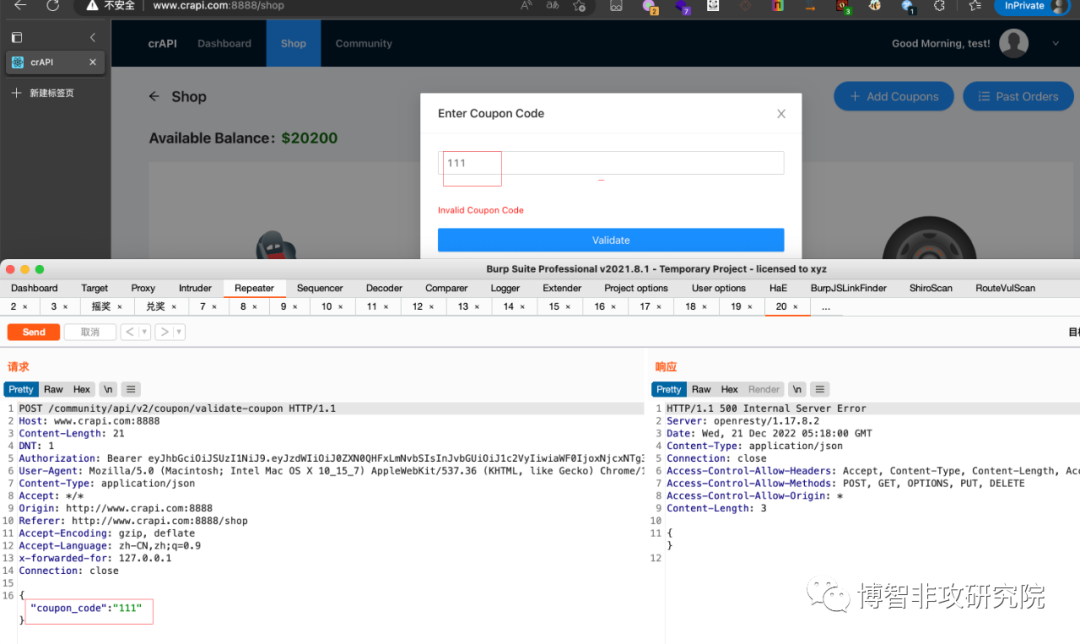1080x644 pixels.
Task: Open request panel options menu icon
Action: point(131,389)
